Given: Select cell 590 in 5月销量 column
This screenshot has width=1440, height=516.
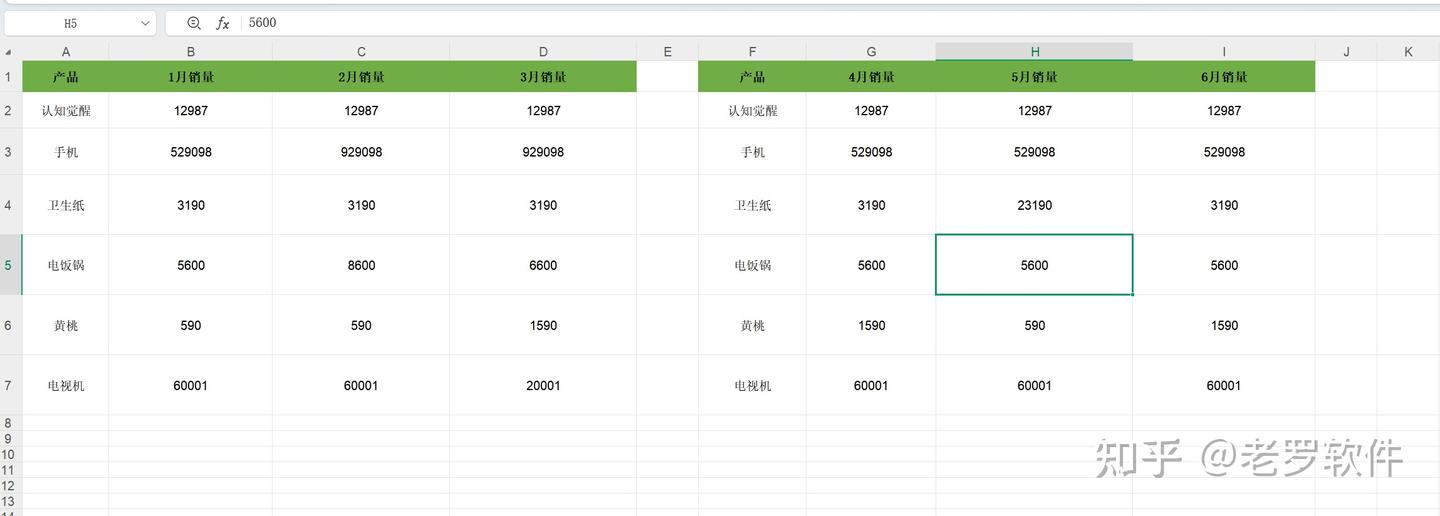Looking at the screenshot, I should [1034, 325].
